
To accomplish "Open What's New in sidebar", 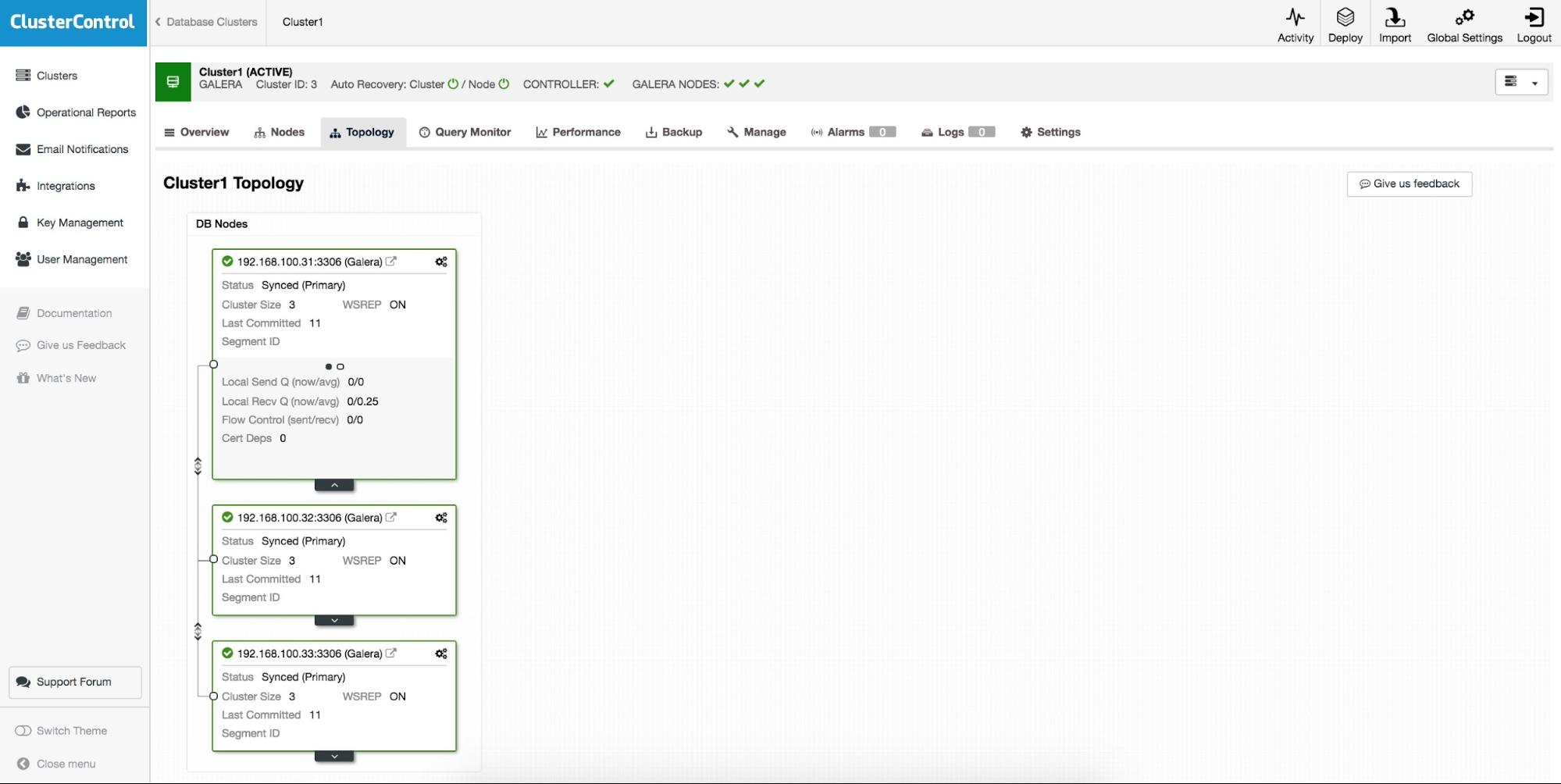I will click(56, 378).
